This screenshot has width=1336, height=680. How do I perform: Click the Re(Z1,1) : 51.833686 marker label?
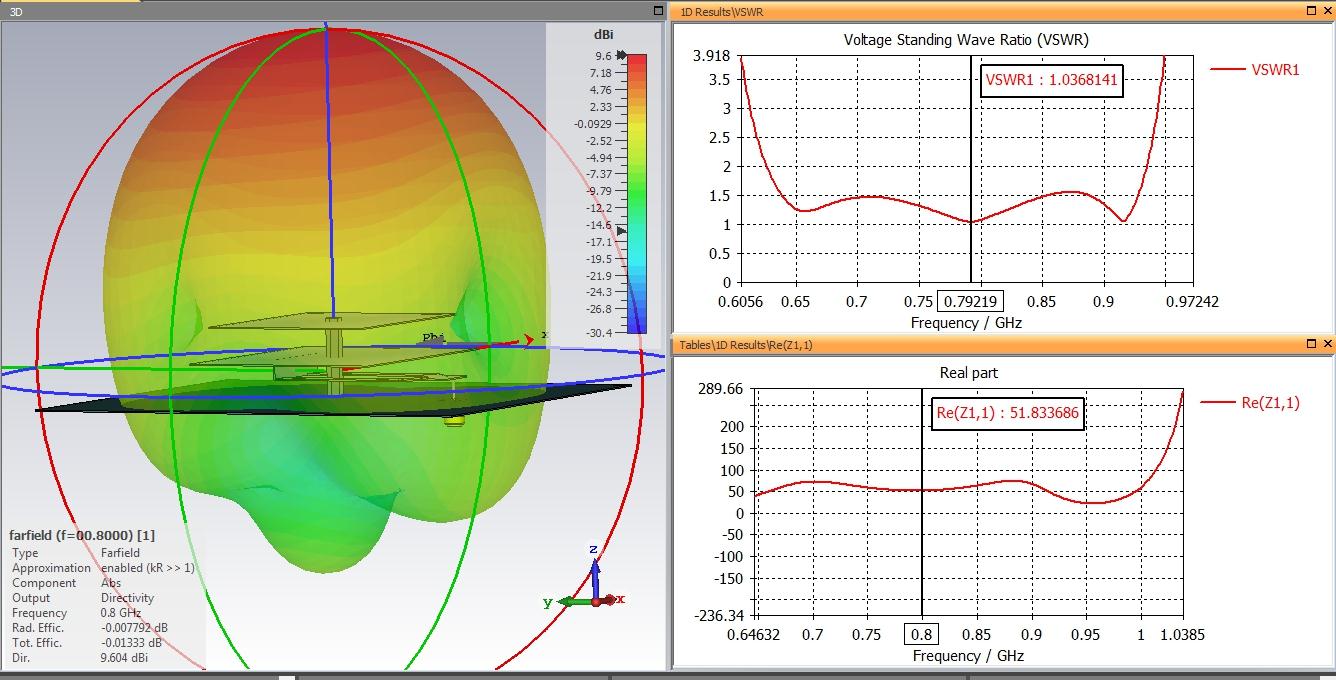tap(1008, 413)
